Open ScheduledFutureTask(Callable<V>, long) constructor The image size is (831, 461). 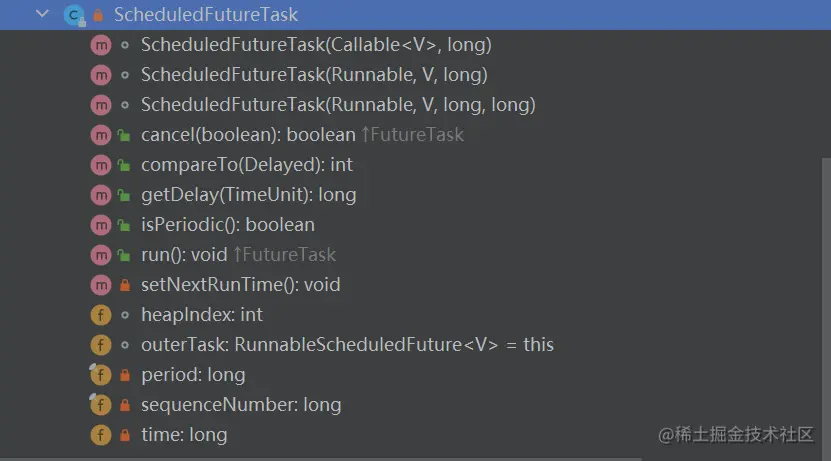(x=316, y=45)
